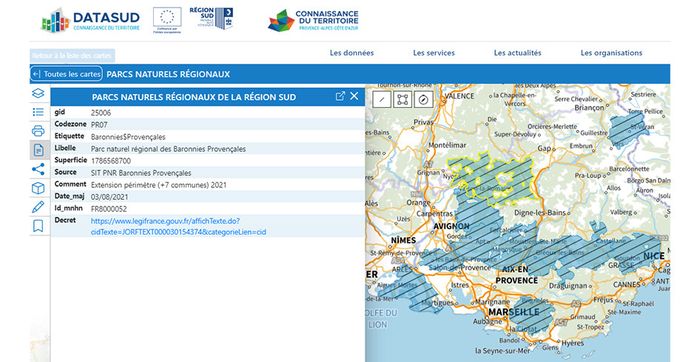Click the European Union flag logo

coord(167,20)
